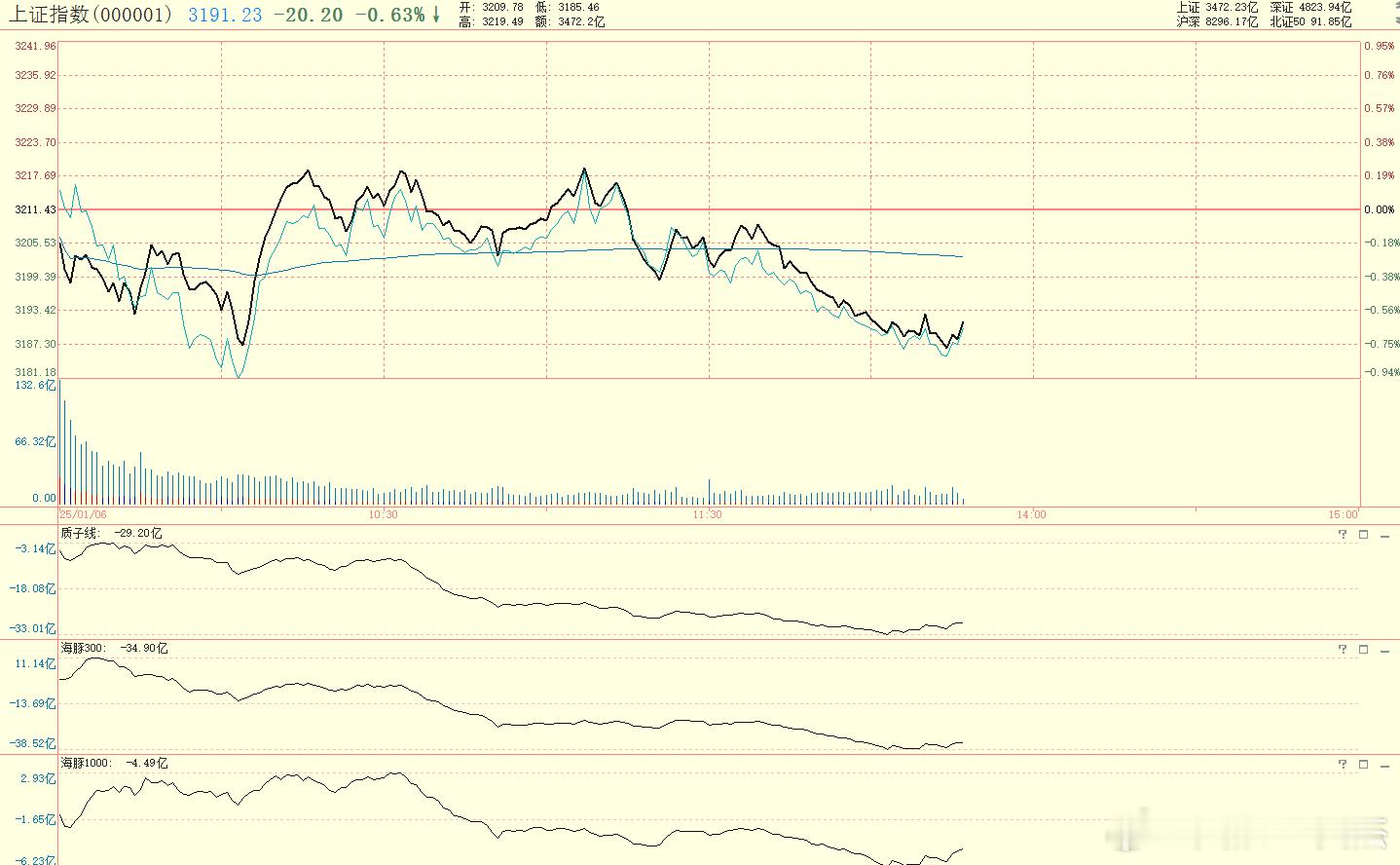
Task: Click the 3181.18 bottom price axis label
Action: click(36, 372)
